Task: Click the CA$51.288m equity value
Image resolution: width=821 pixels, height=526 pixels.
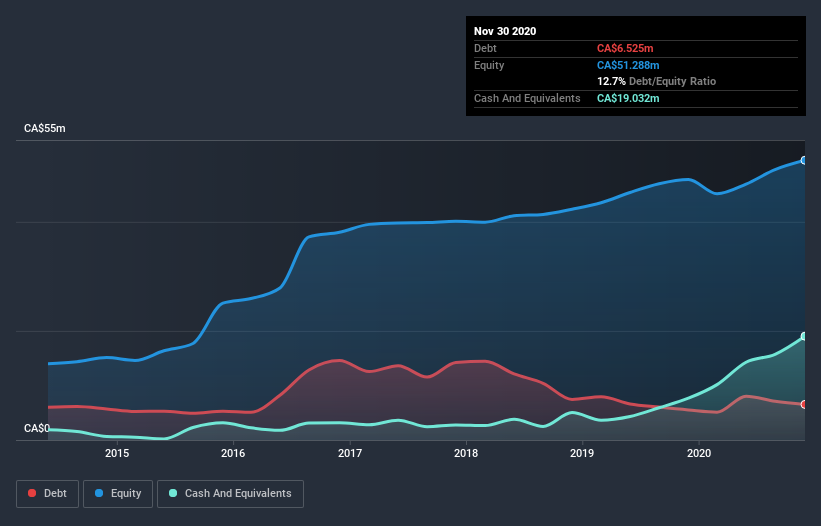Action: coord(628,65)
